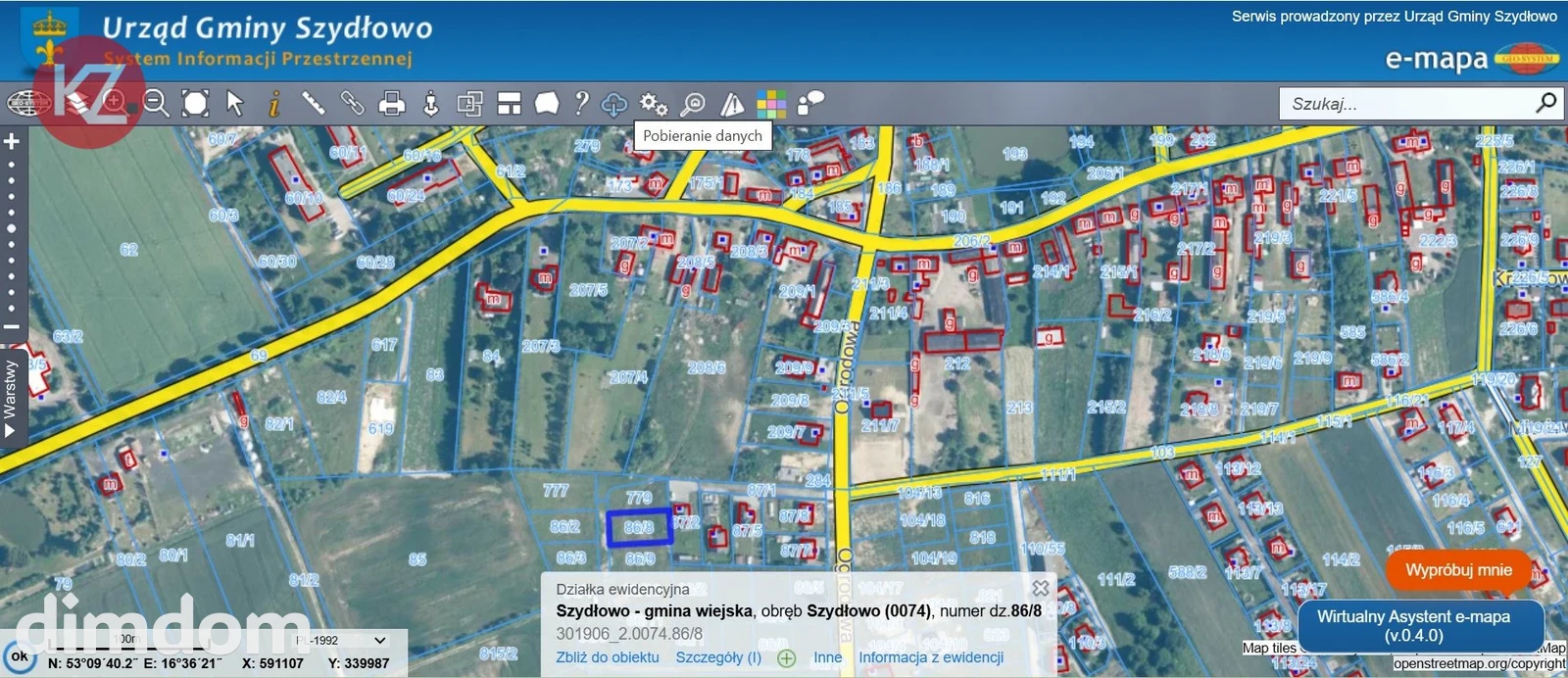
Task: Click parcel ID text '301906_2.0074.86/8'
Action: (x=629, y=634)
